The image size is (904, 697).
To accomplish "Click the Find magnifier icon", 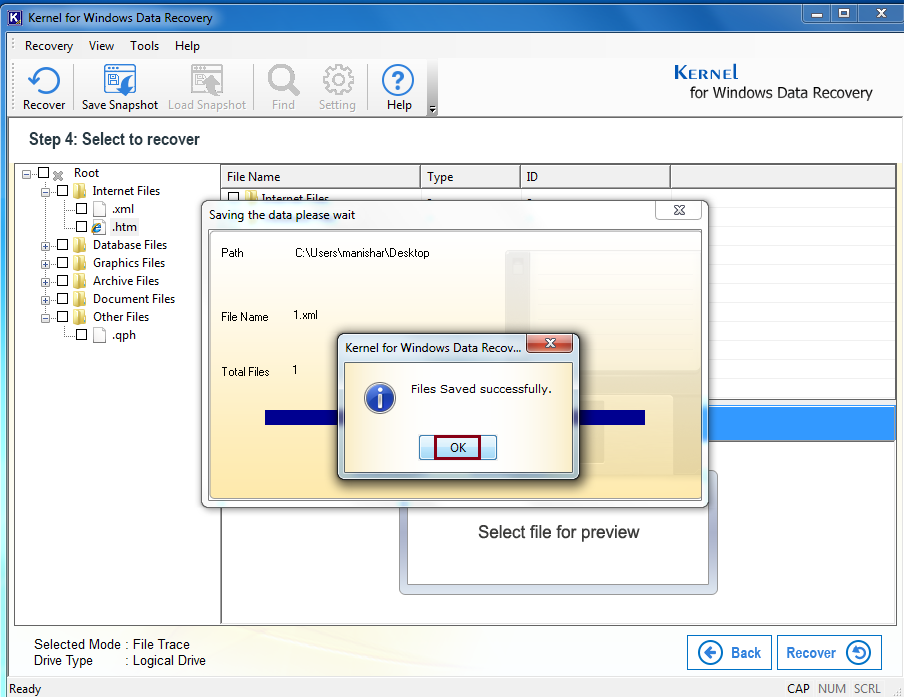I will [x=283, y=80].
